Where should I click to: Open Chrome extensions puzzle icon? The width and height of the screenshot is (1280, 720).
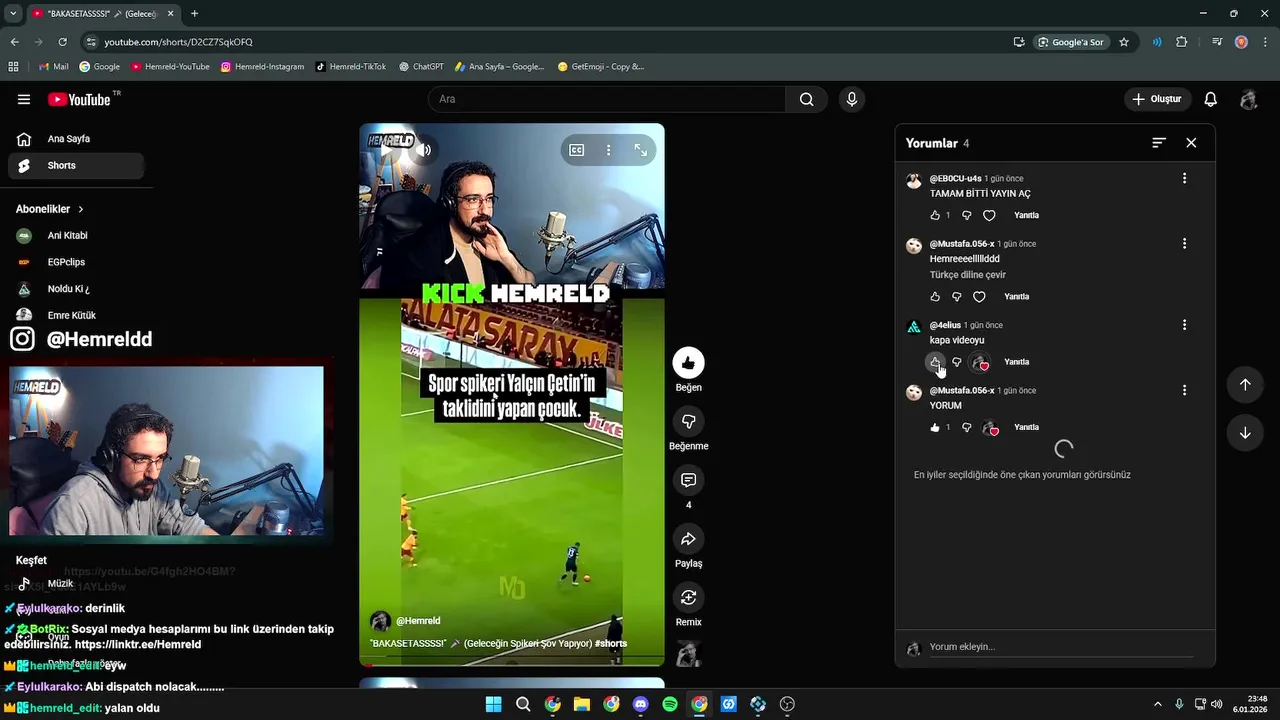[x=1182, y=42]
